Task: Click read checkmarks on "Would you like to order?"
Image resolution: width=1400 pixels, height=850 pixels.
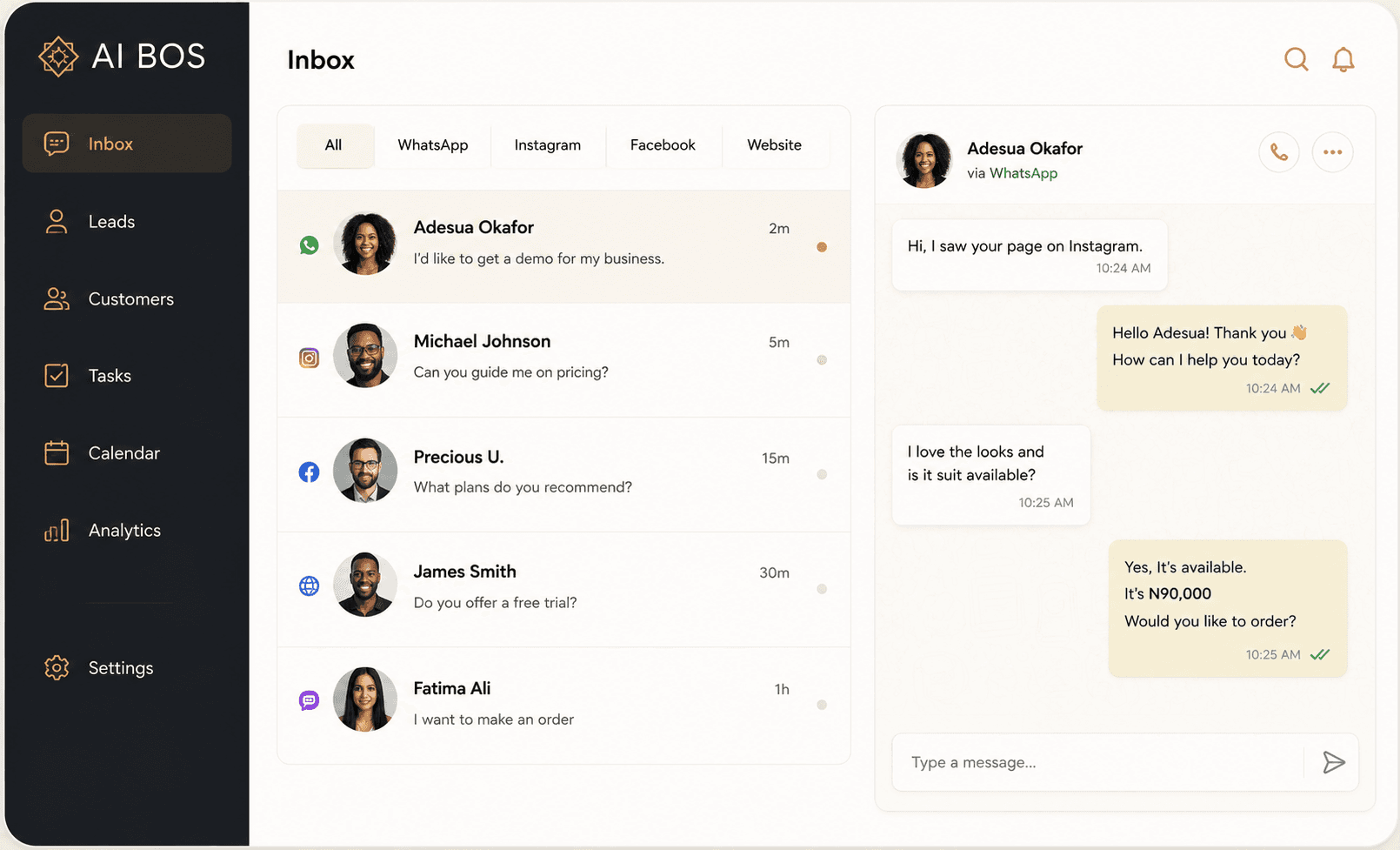Action: point(1320,654)
